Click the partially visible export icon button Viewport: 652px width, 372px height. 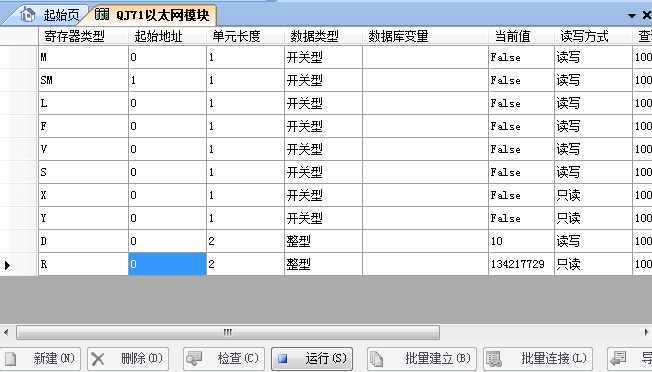tap(630, 359)
